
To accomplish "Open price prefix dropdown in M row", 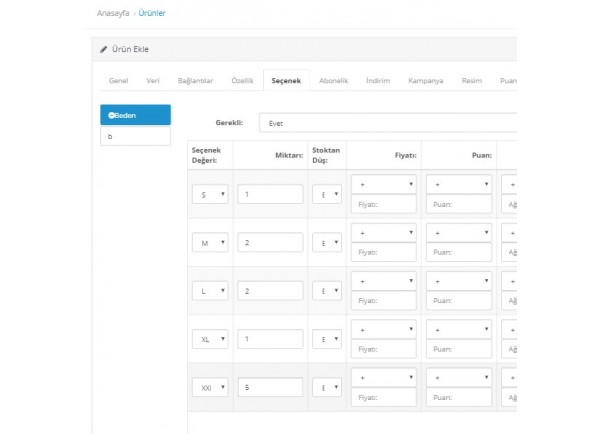I will coord(384,233).
